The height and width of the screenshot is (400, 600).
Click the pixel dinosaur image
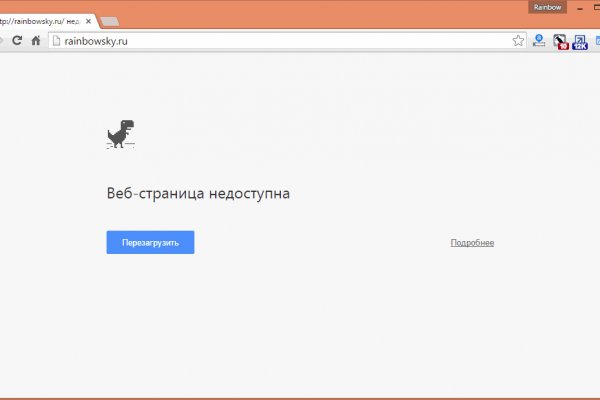click(120, 135)
